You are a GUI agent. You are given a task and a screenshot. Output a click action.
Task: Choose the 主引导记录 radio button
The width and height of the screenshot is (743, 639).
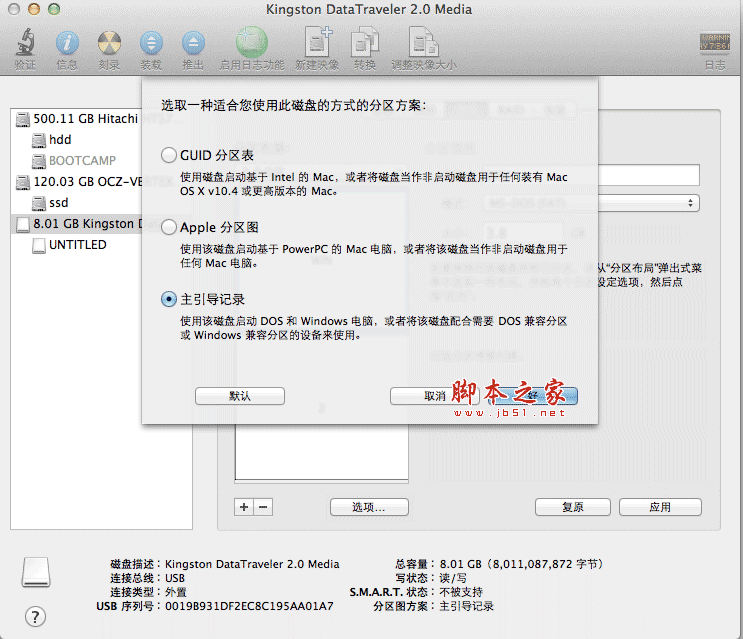point(169,299)
